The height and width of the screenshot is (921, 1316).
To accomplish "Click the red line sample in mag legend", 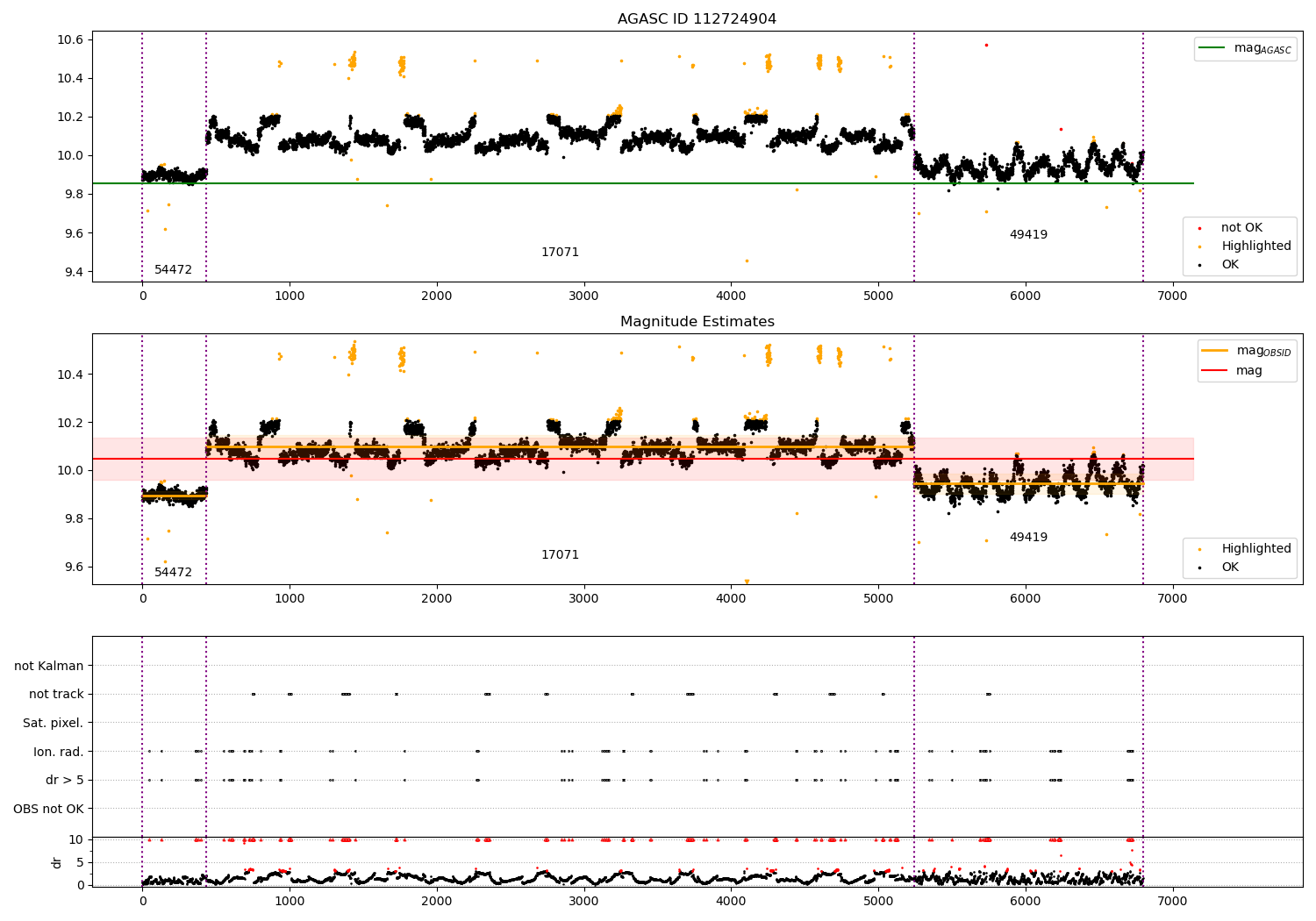I will pyautogui.click(x=1215, y=371).
